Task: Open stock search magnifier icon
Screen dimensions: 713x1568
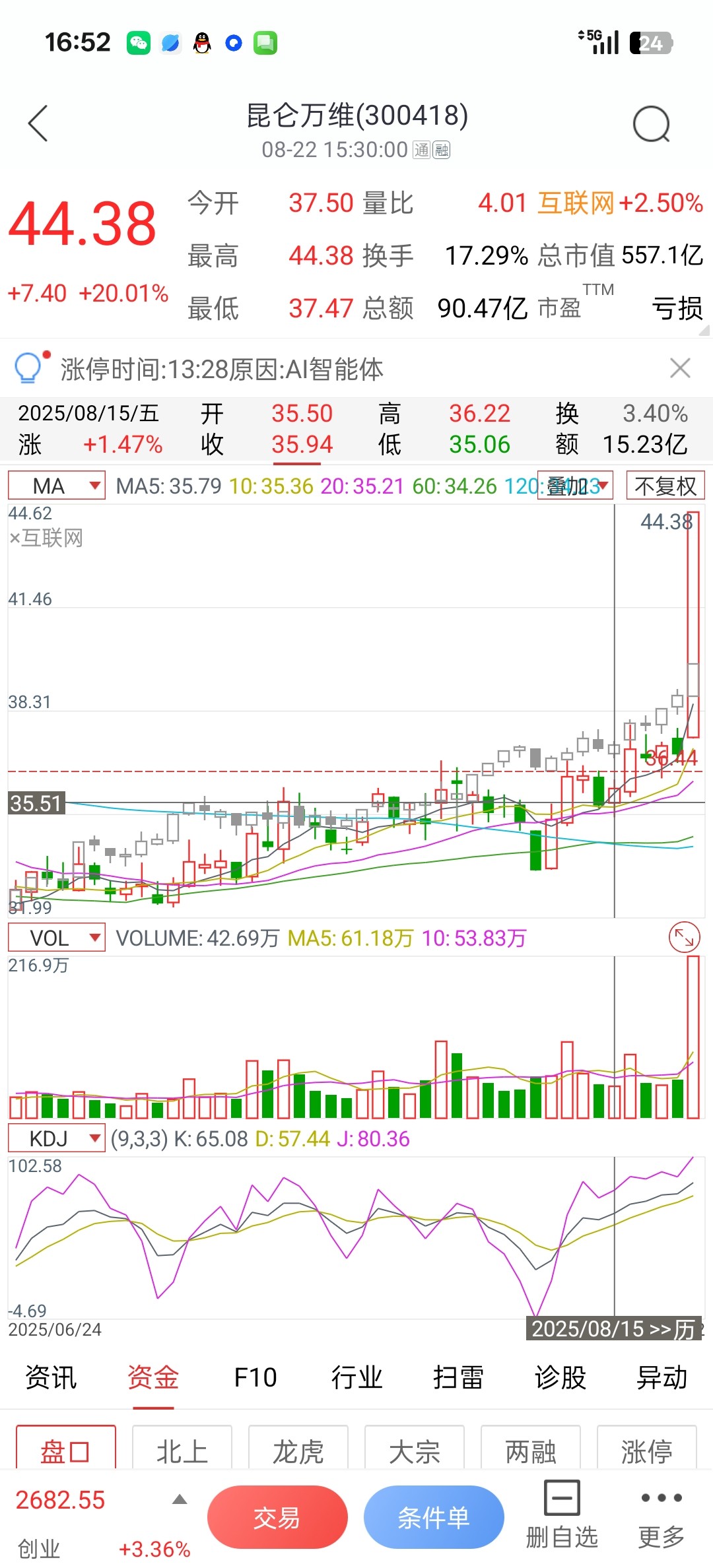Action: (x=651, y=124)
